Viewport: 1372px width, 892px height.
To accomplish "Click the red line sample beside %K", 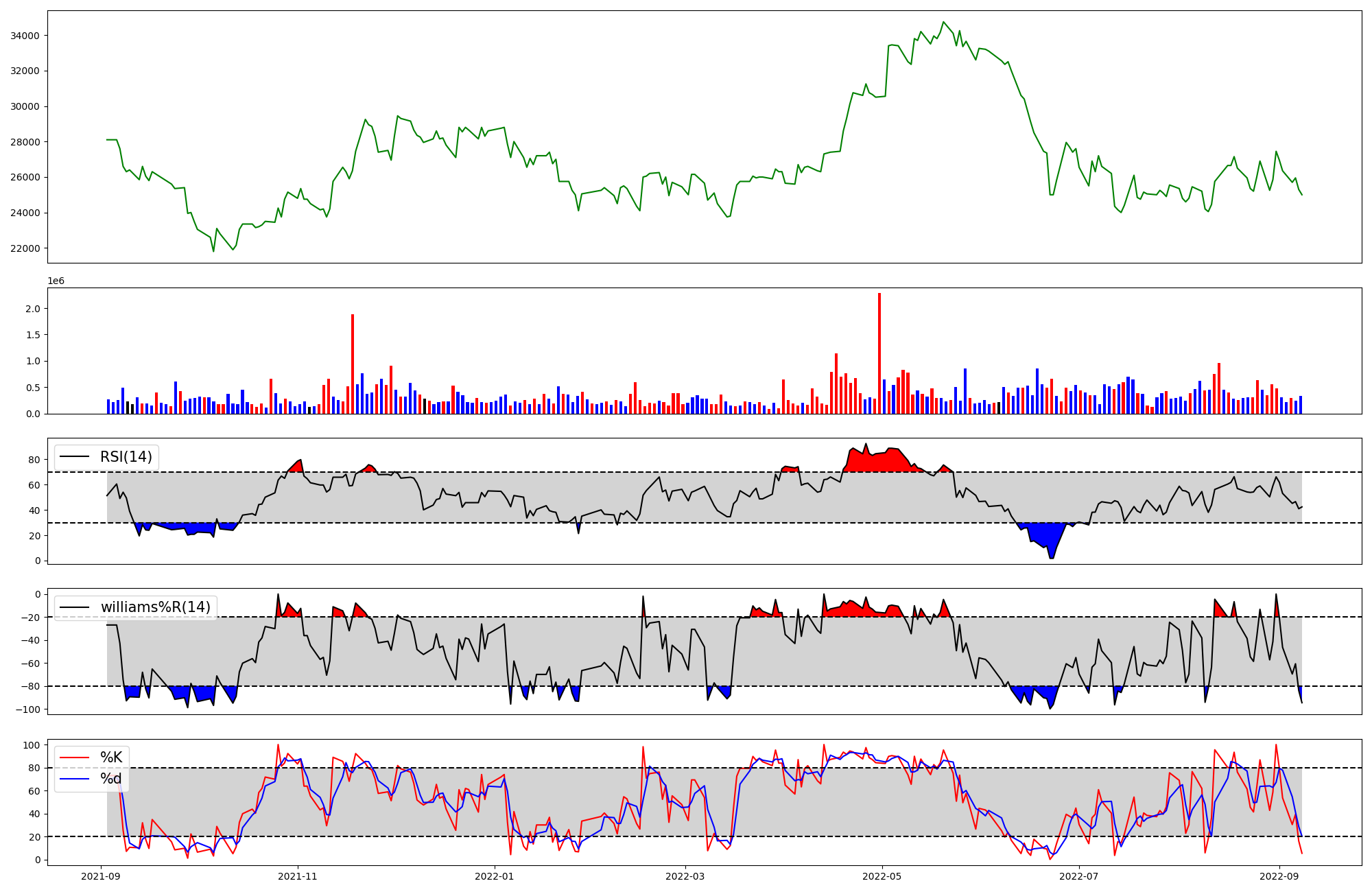I will tap(75, 758).
